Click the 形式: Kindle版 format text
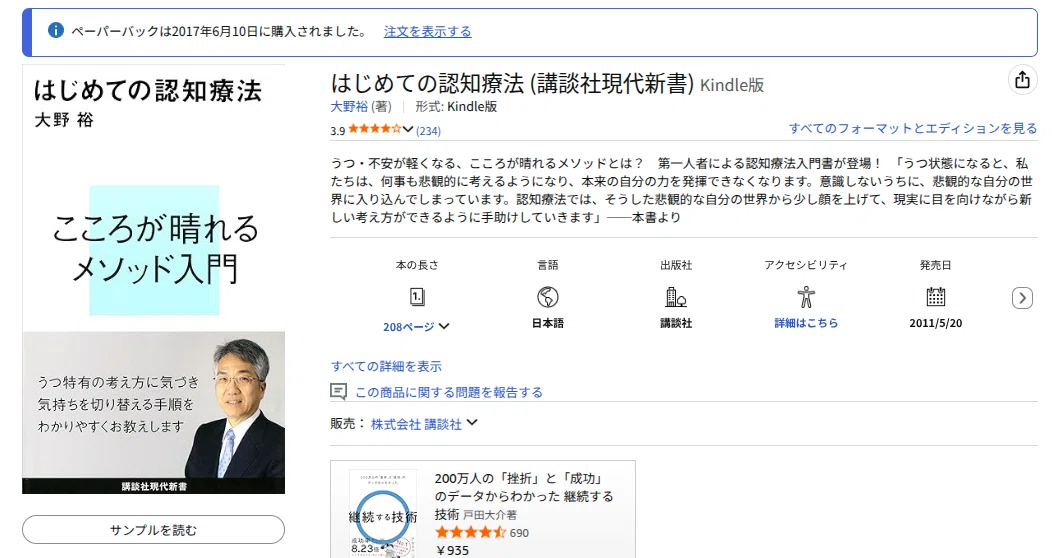Image resolution: width=1052 pixels, height=558 pixels. click(456, 107)
